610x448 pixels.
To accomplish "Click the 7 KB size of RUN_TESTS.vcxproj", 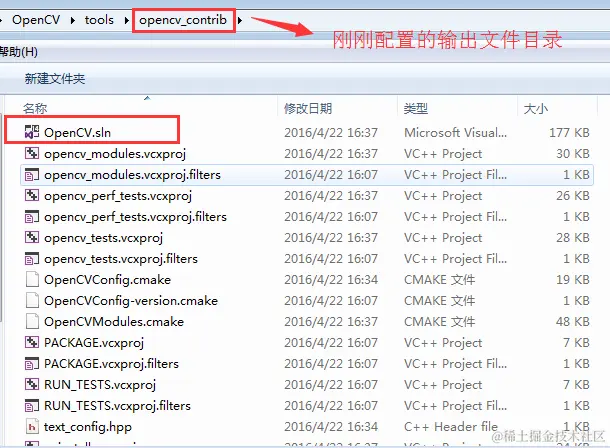I will [576, 385].
